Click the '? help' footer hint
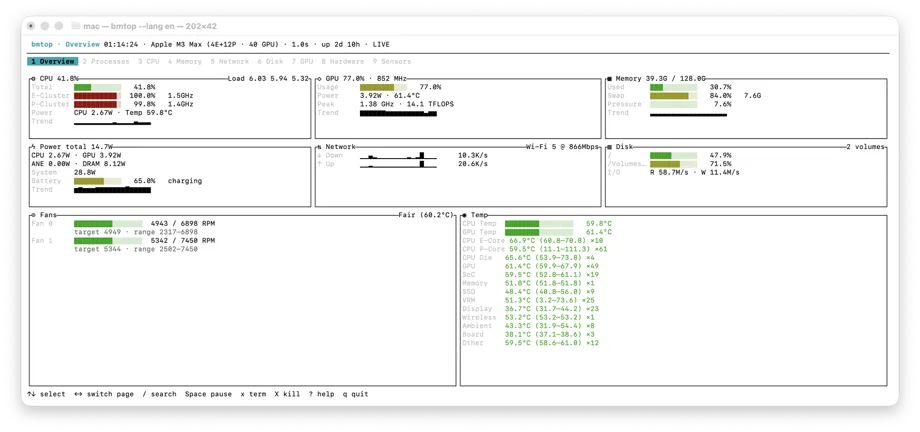Image resolution: width=920 pixels, height=432 pixels. coord(322,394)
